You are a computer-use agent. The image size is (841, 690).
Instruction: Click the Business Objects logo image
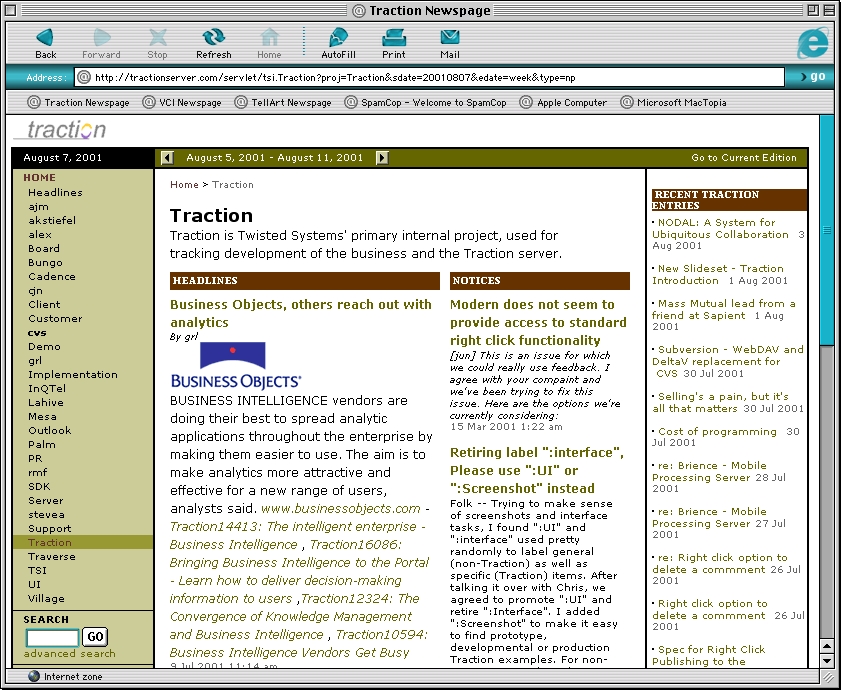pos(235,365)
